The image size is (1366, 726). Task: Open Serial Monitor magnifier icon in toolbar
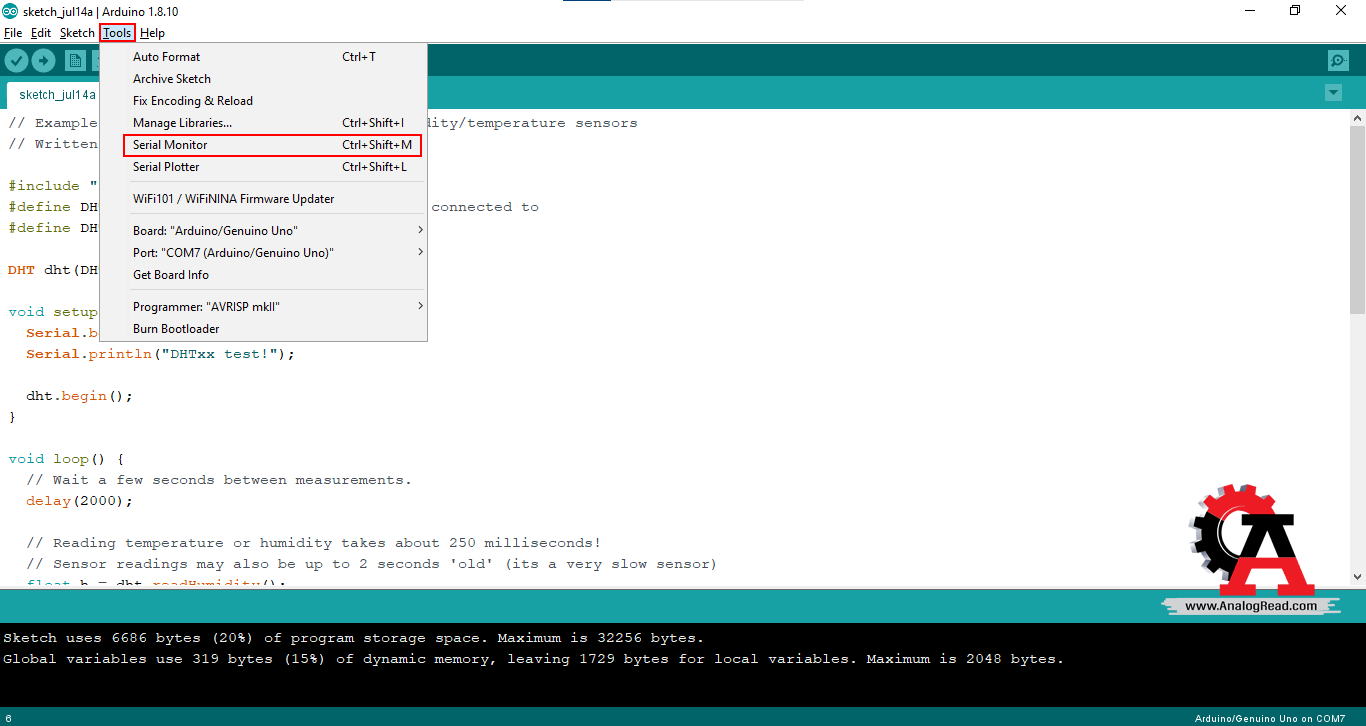coord(1338,61)
